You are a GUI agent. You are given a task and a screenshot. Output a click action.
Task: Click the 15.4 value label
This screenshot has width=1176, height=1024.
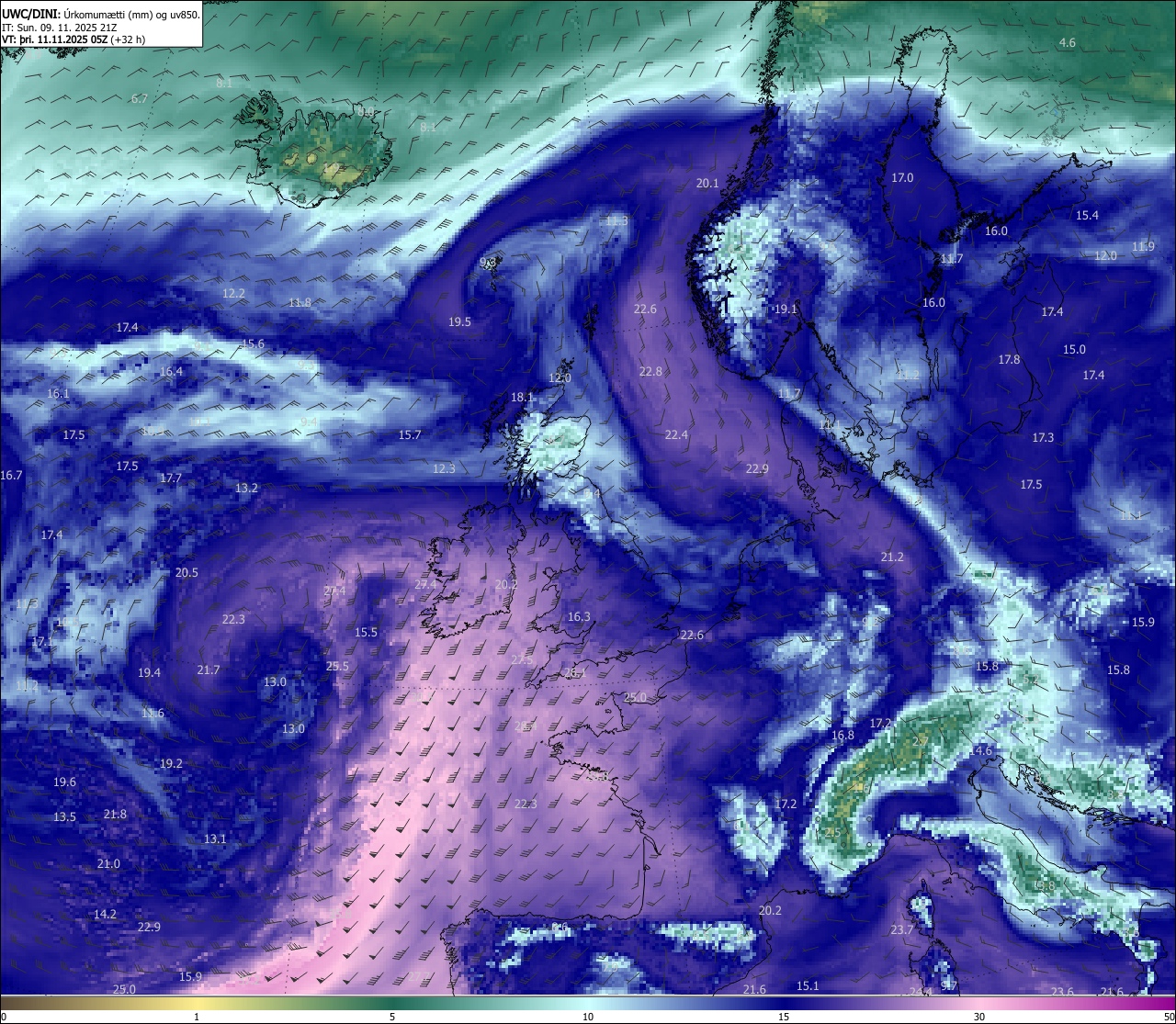pos(1087,215)
